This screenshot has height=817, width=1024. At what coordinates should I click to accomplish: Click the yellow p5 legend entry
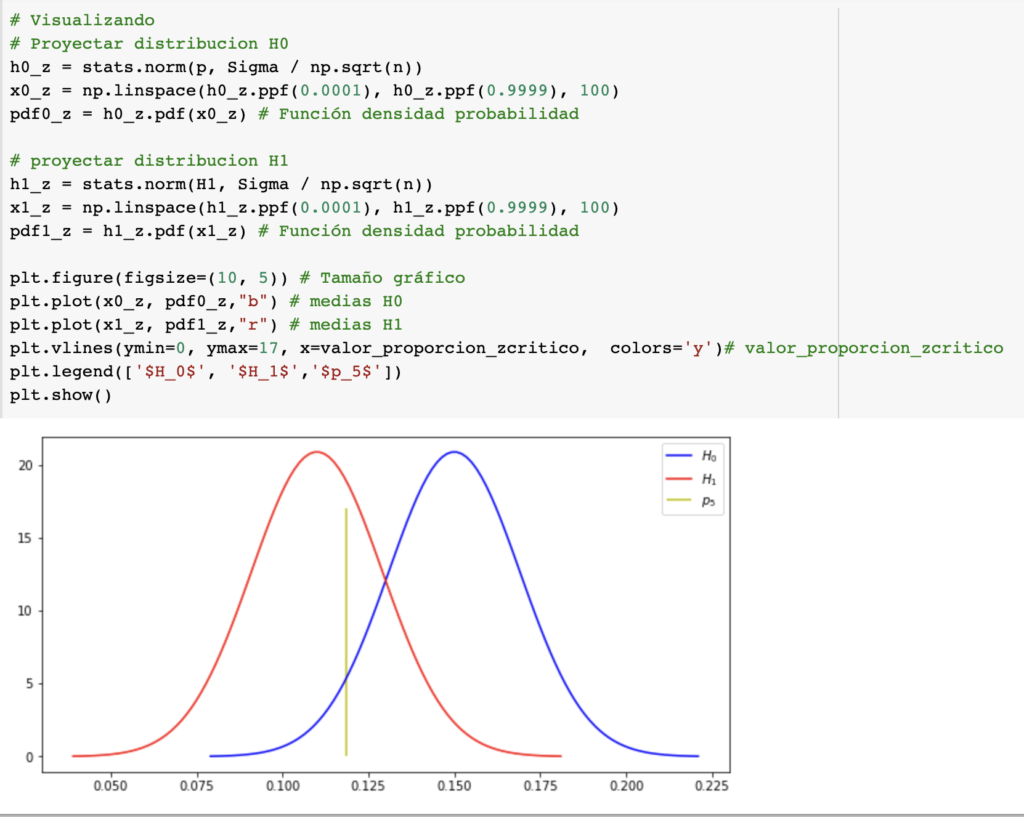click(692, 503)
